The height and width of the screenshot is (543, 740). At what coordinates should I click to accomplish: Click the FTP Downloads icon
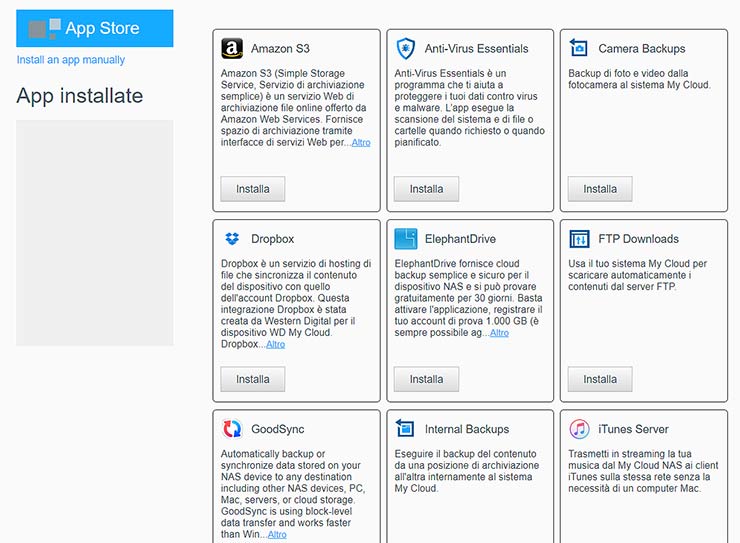point(579,239)
